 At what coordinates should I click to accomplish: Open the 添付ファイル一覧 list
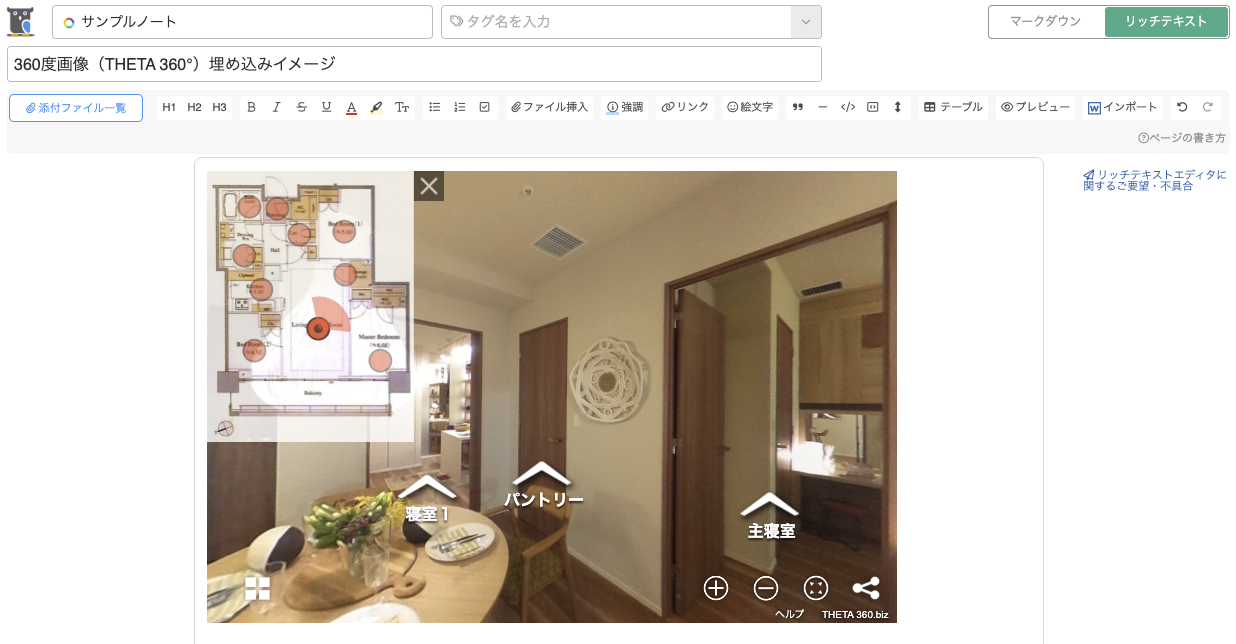pos(76,108)
